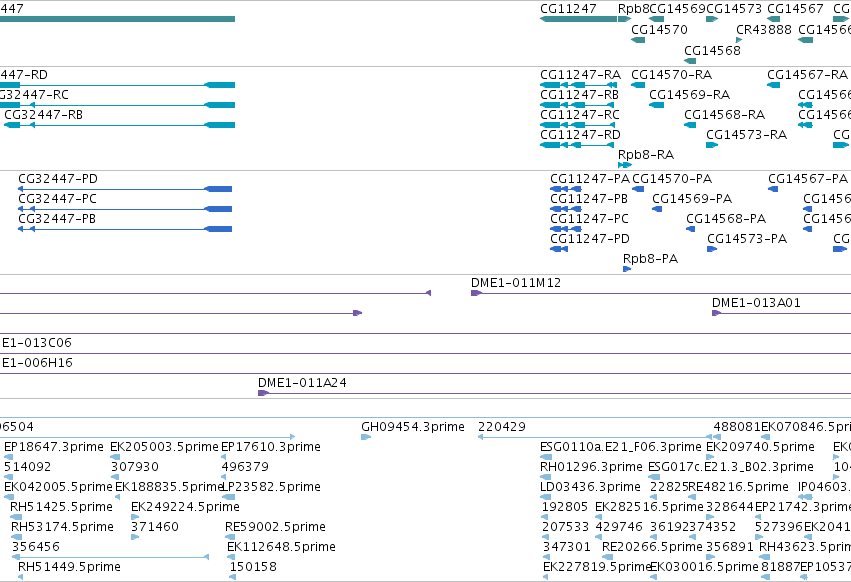The image size is (851, 582).
Task: Click the CG14570-PA protein label
Action: (672, 179)
